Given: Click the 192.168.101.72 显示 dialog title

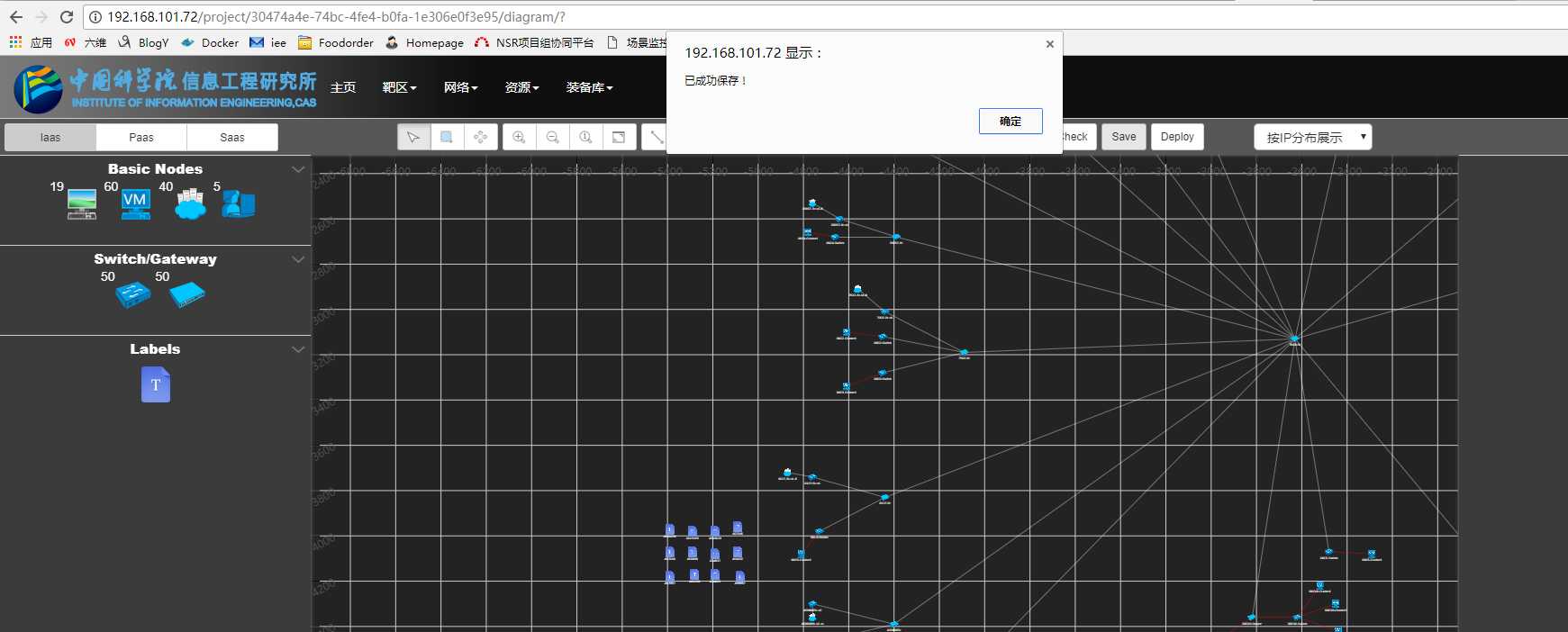Looking at the screenshot, I should [x=754, y=53].
